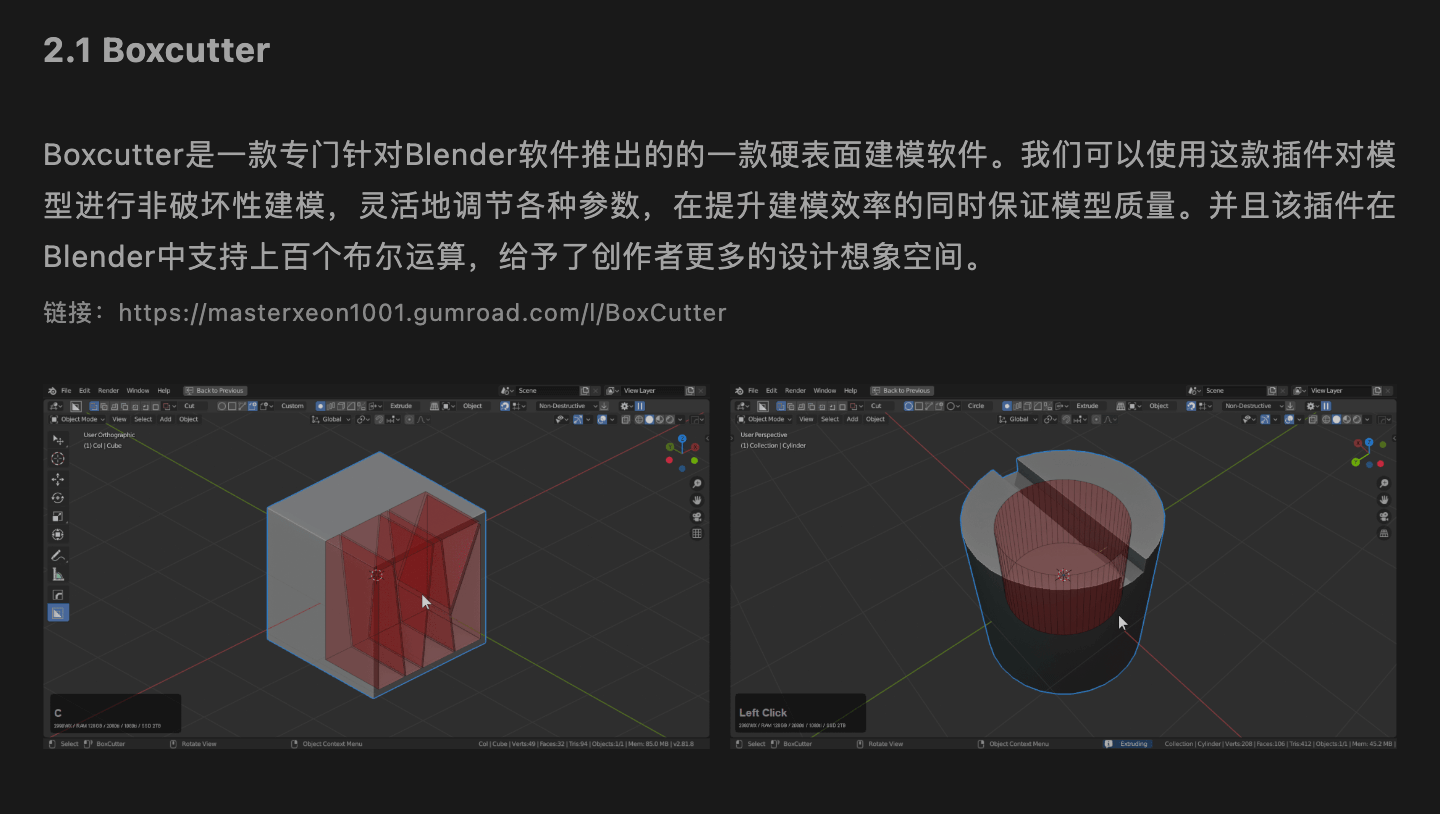
Task: Click Circle shape label in right screenshot
Action: [976, 406]
